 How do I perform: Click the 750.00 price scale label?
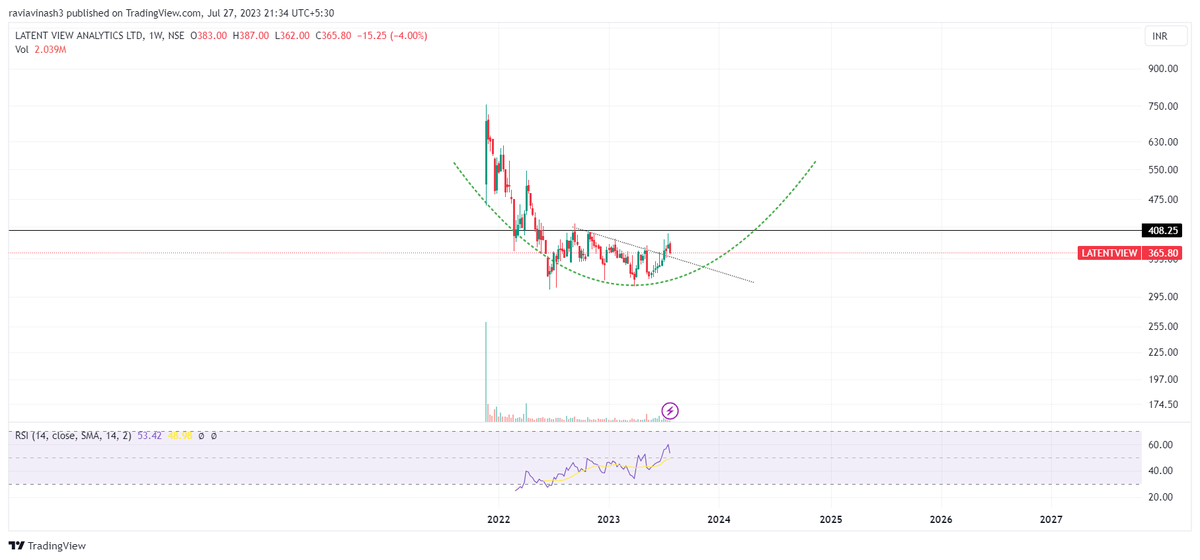click(x=1164, y=106)
